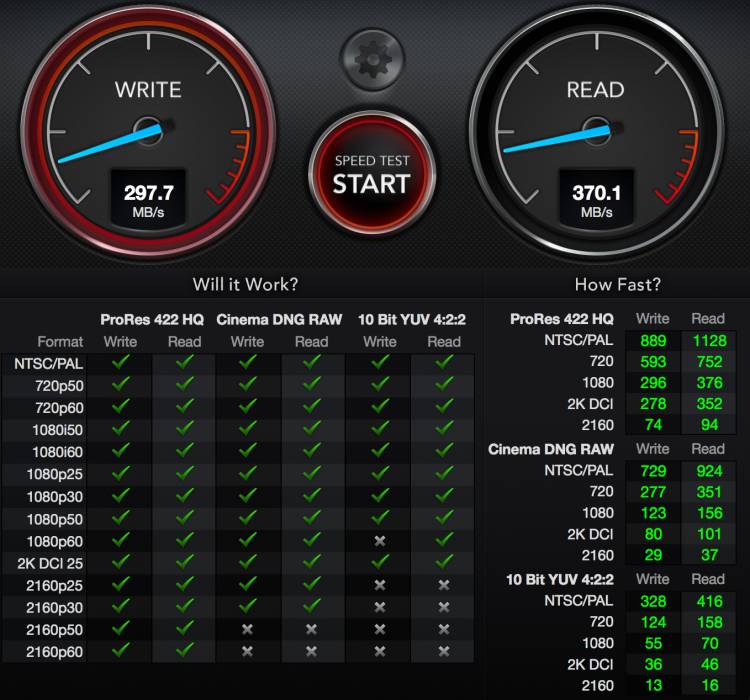Select the 1080p60 format row label
The image size is (750, 700).
pyautogui.click(x=55, y=541)
